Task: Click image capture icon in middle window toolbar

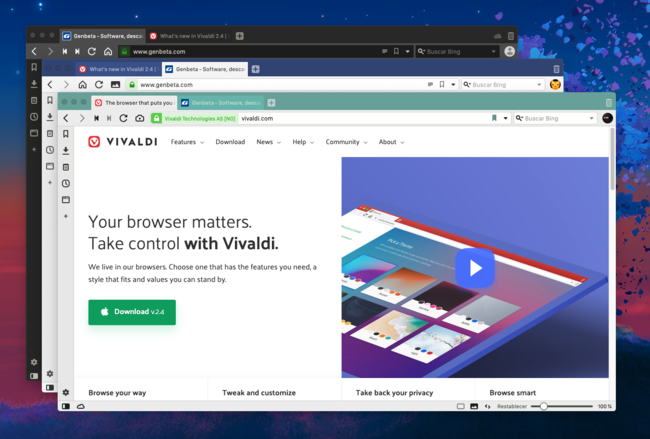Action: tap(115, 85)
